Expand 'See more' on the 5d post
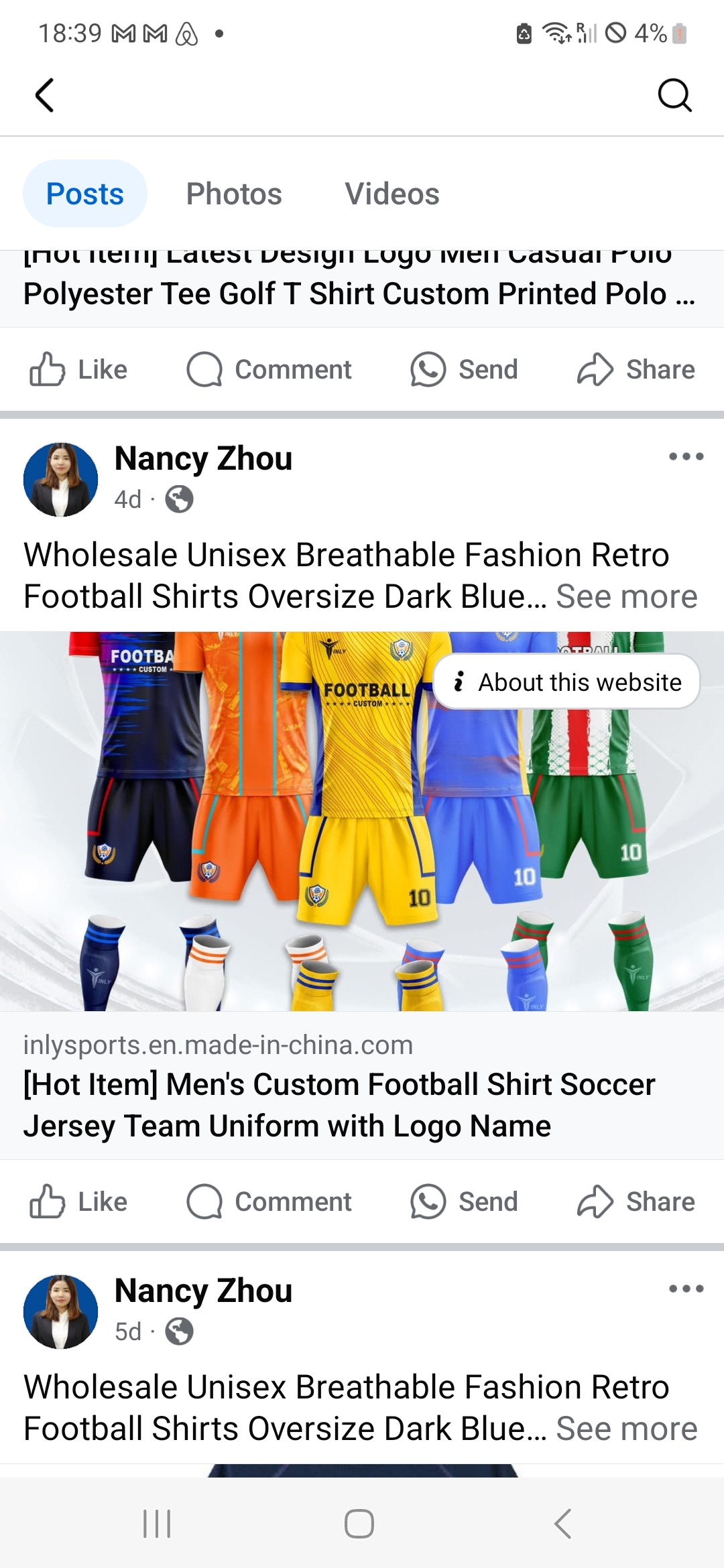Image resolution: width=724 pixels, height=1568 pixels. 627,1429
